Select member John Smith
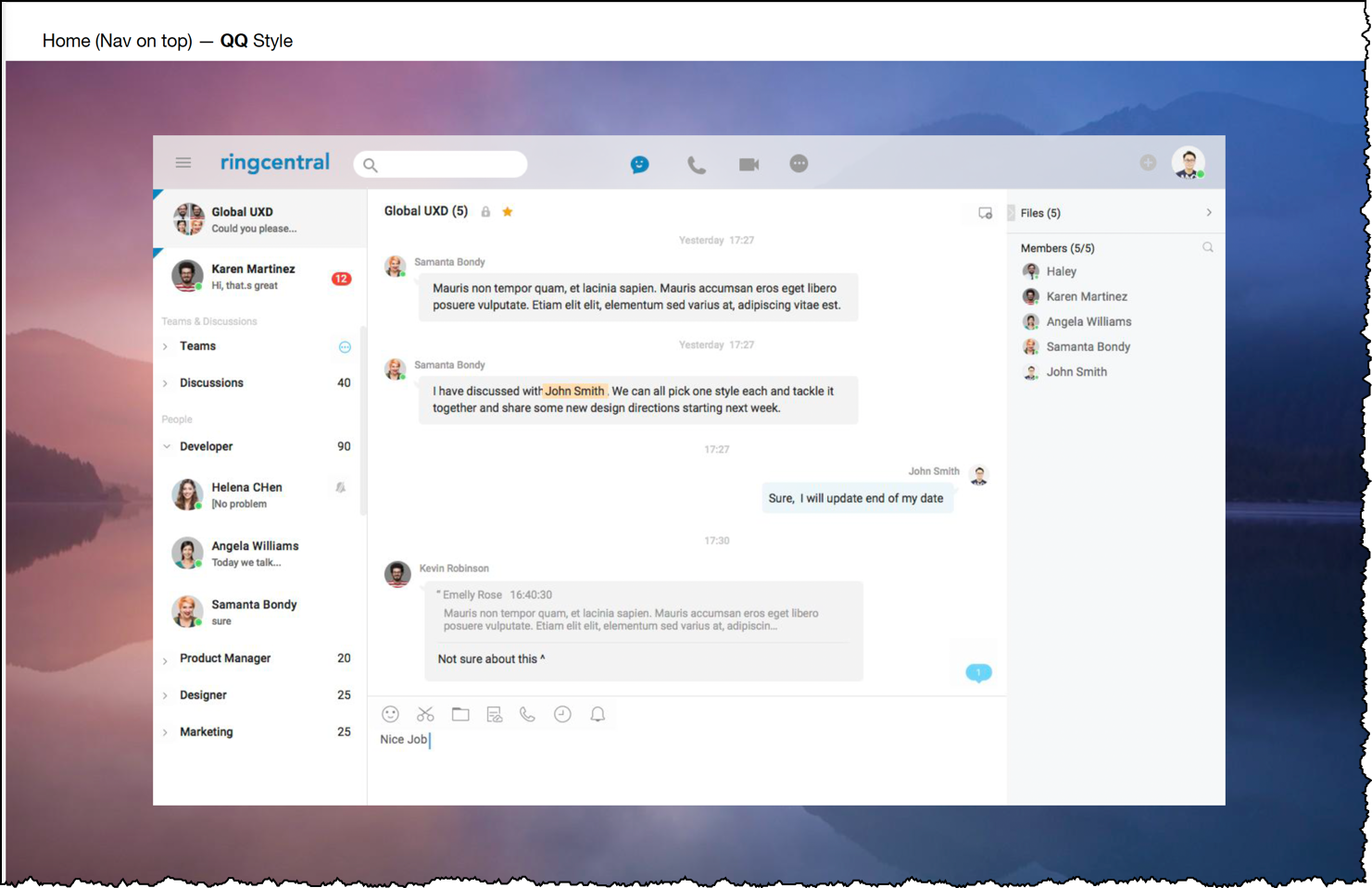Screen dimensions: 1372x888 click(1064, 371)
